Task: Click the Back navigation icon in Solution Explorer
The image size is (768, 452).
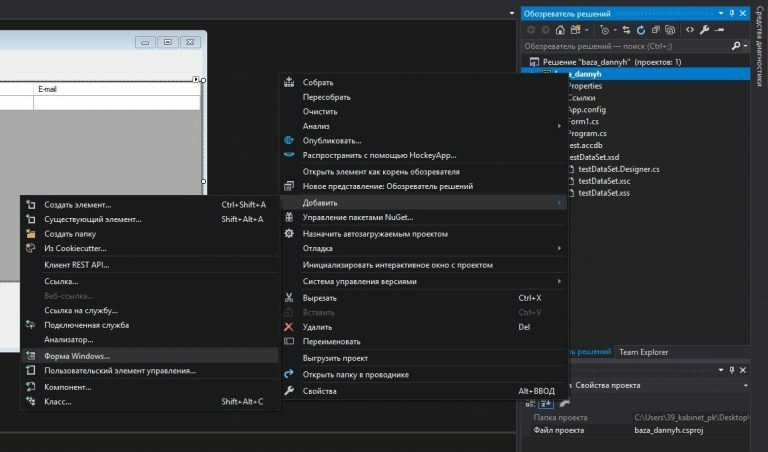Action: (x=531, y=30)
